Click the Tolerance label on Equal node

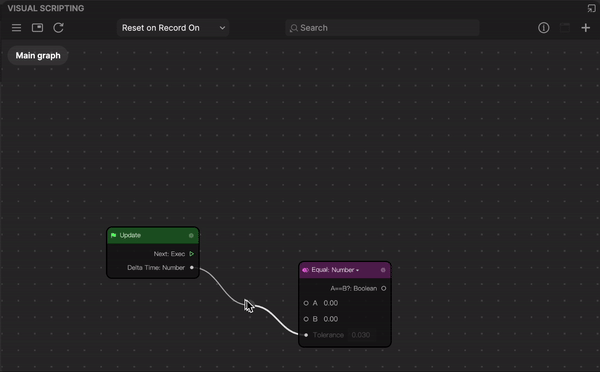328,335
